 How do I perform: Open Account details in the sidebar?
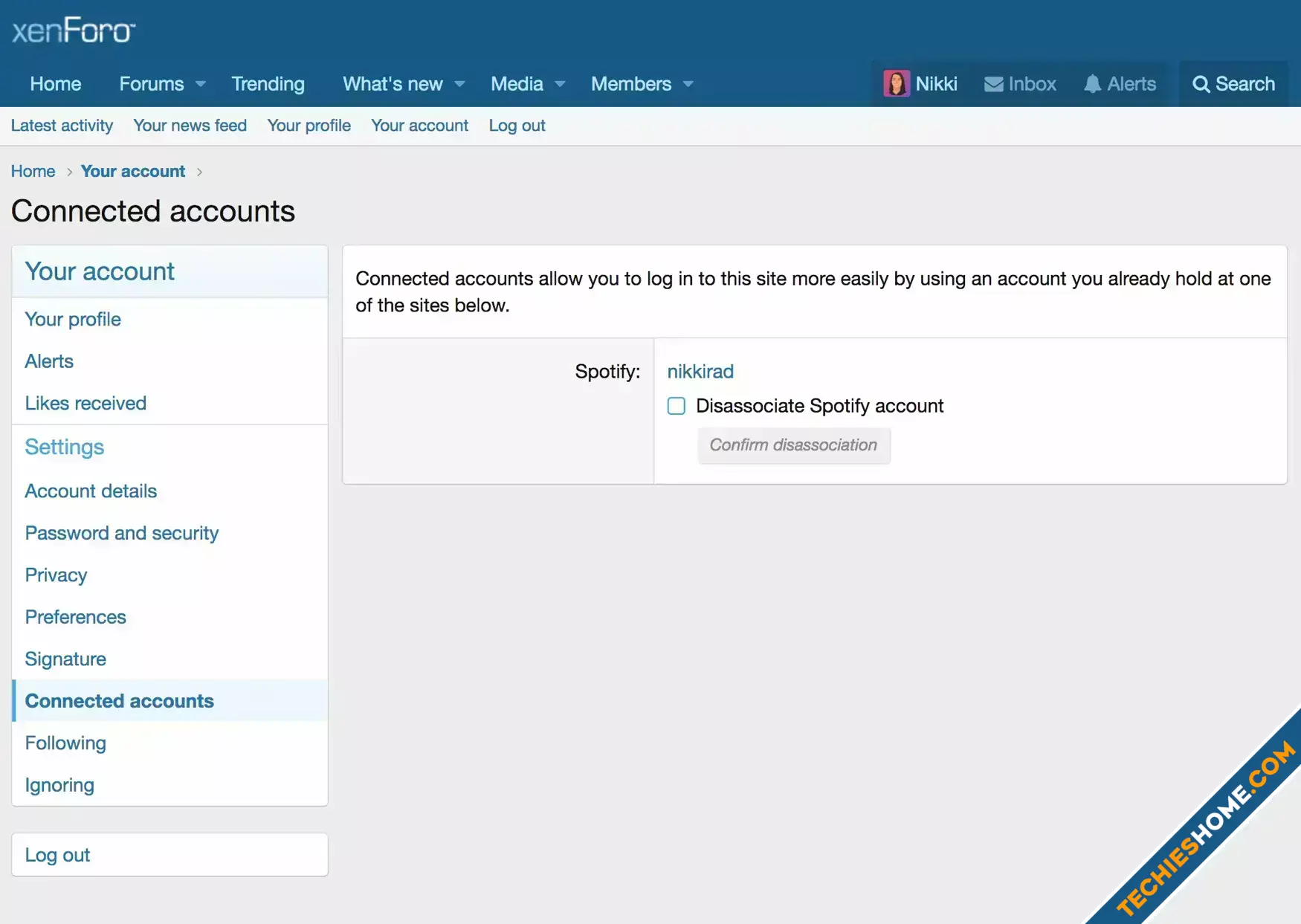click(170, 491)
